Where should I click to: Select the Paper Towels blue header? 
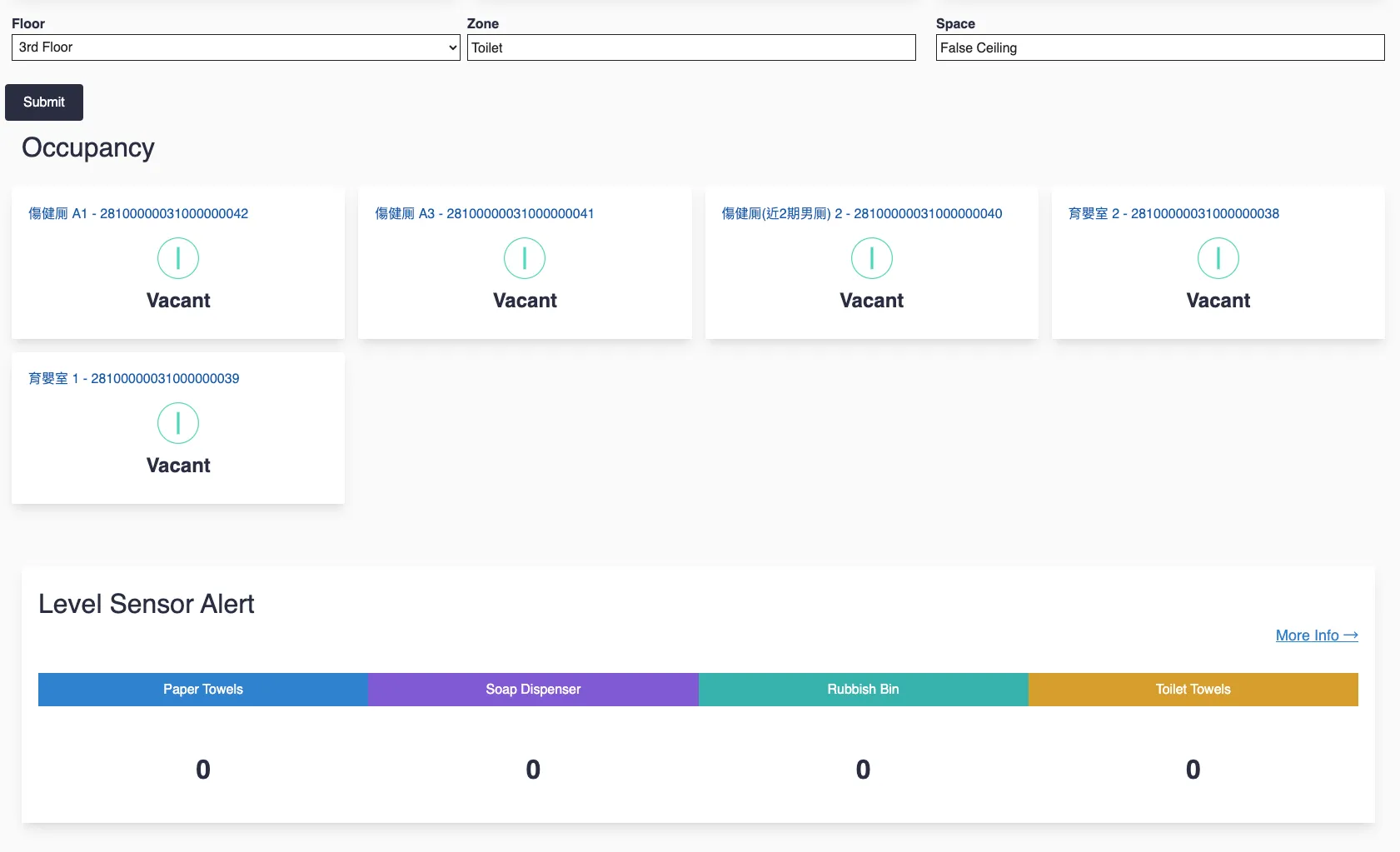tap(203, 690)
